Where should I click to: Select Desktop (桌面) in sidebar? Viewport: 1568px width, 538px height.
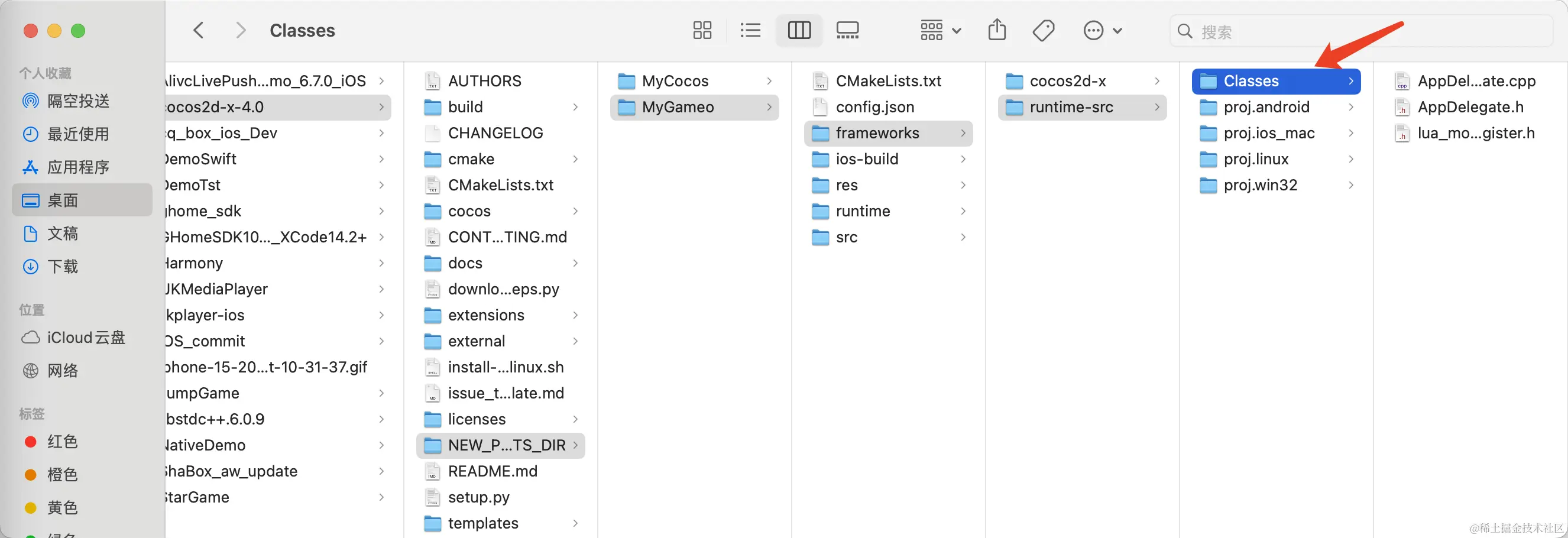pyautogui.click(x=82, y=200)
